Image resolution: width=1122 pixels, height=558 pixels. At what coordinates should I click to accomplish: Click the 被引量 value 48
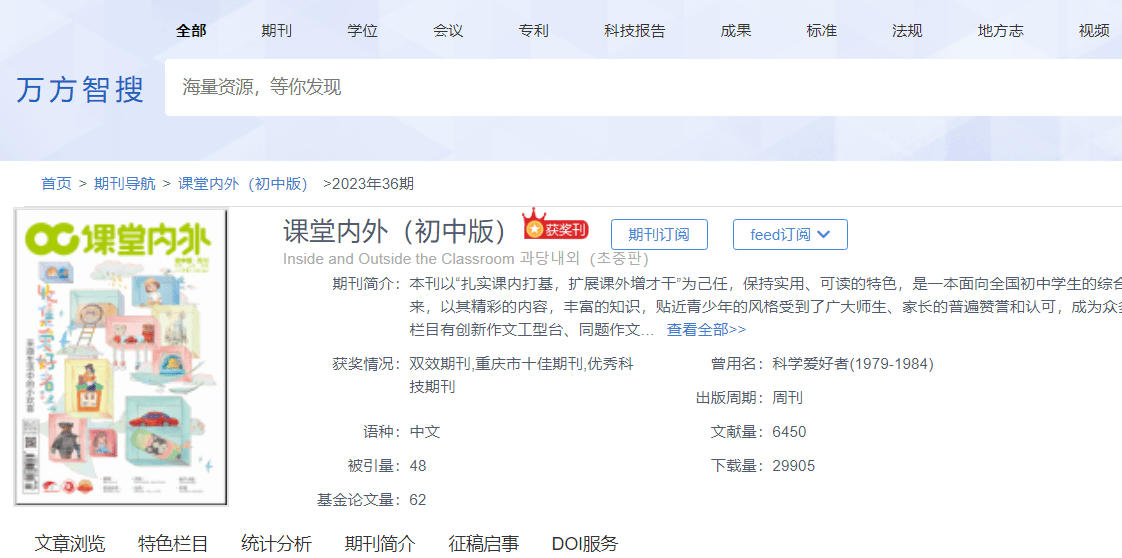tap(418, 466)
